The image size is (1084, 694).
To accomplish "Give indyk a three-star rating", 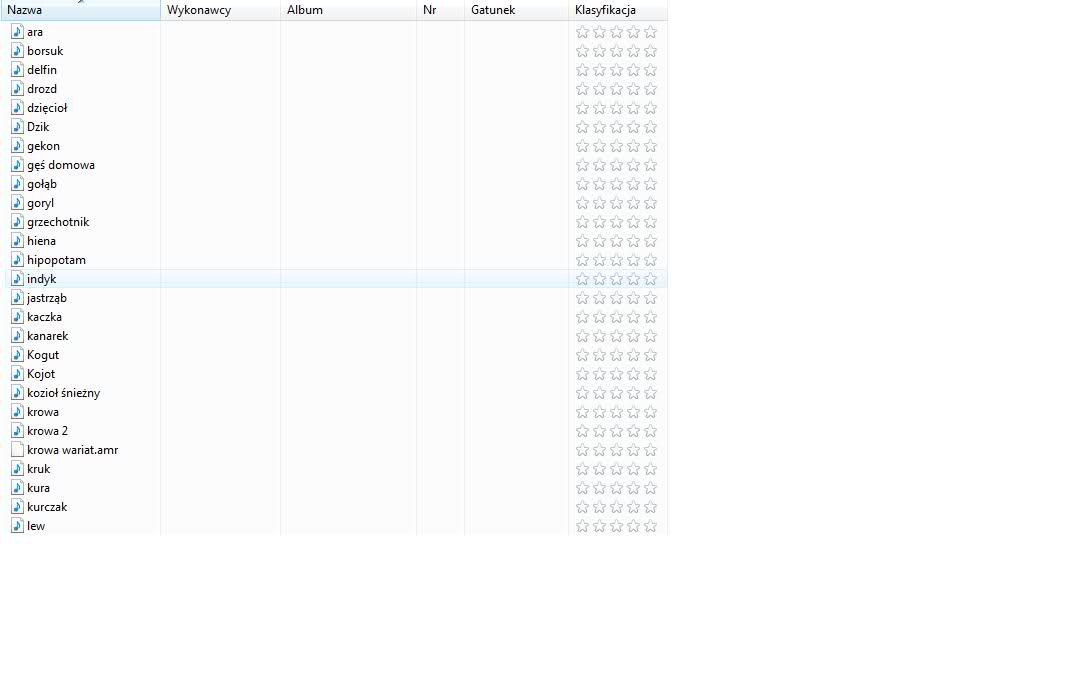I will [616, 279].
